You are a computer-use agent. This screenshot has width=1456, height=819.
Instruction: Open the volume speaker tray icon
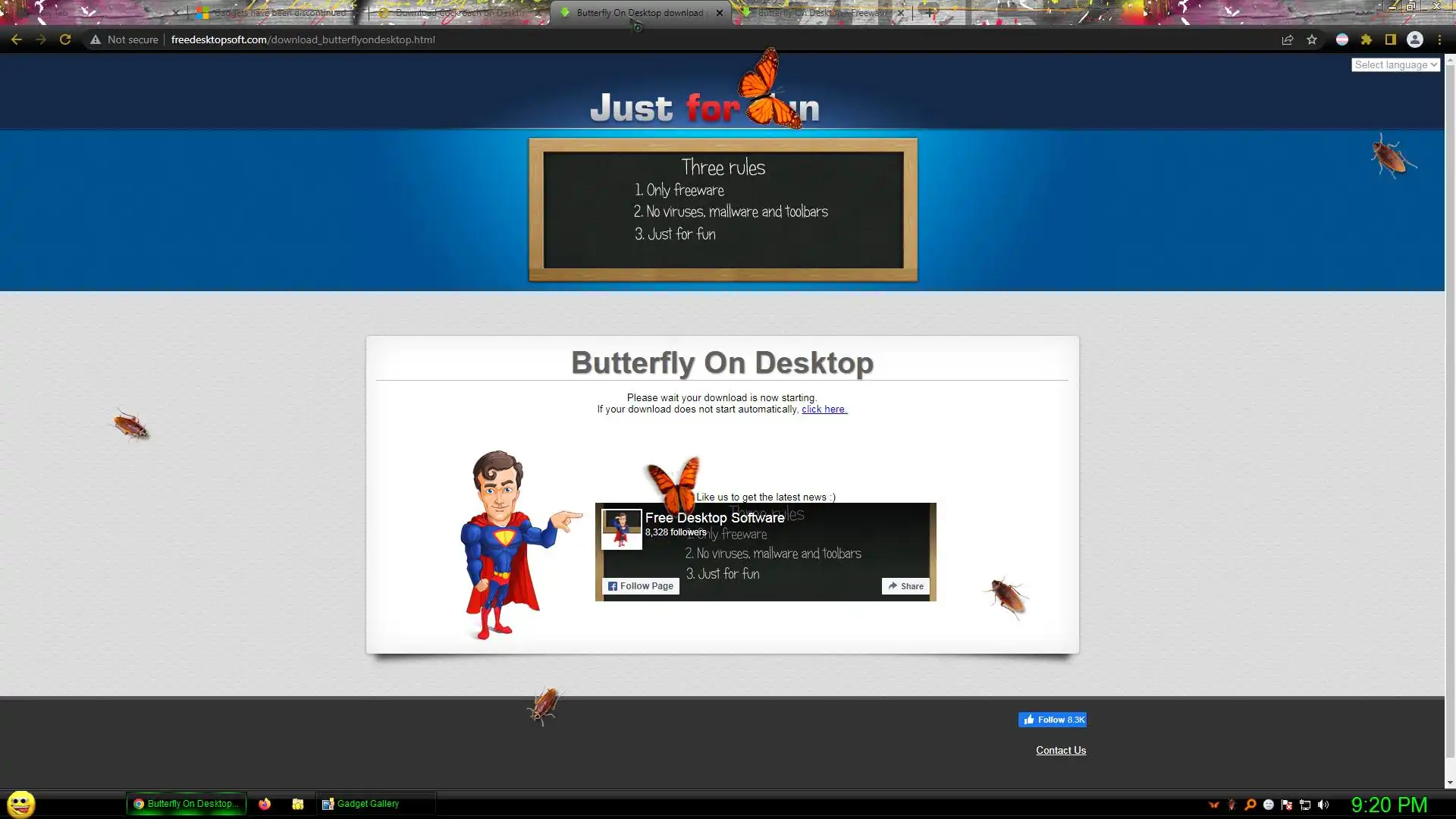point(1323,805)
